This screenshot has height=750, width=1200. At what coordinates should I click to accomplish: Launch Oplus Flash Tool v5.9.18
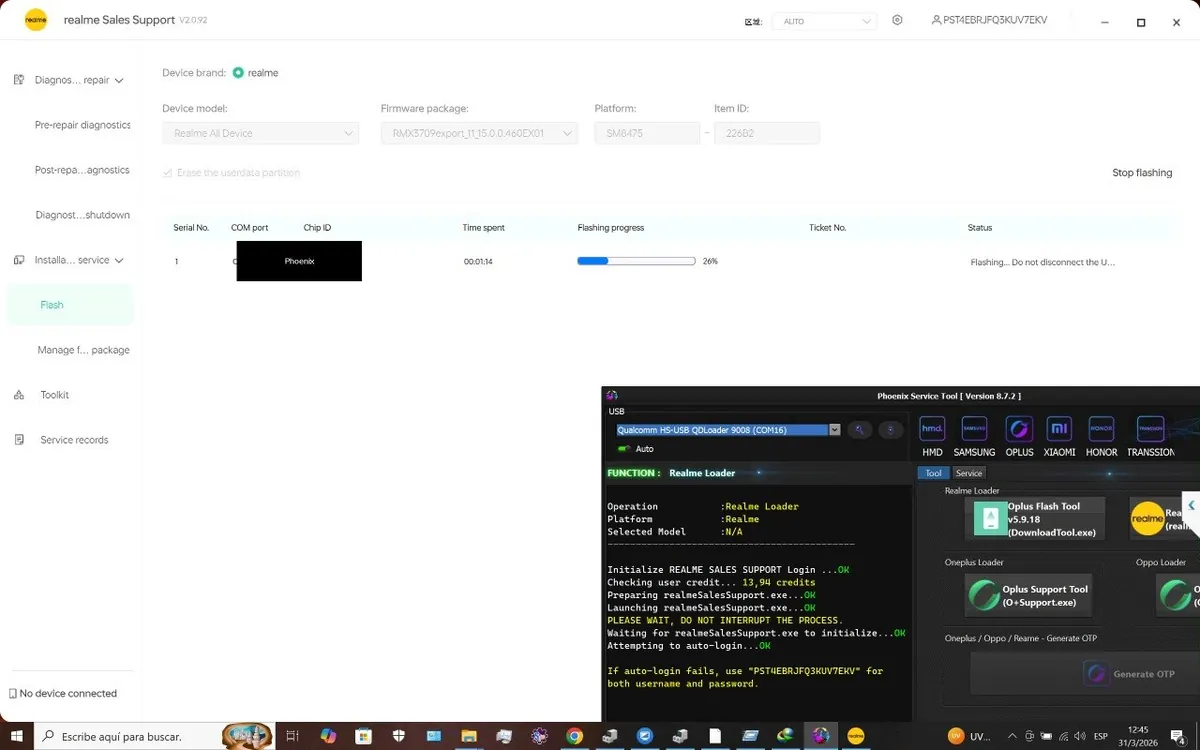tap(1035, 519)
